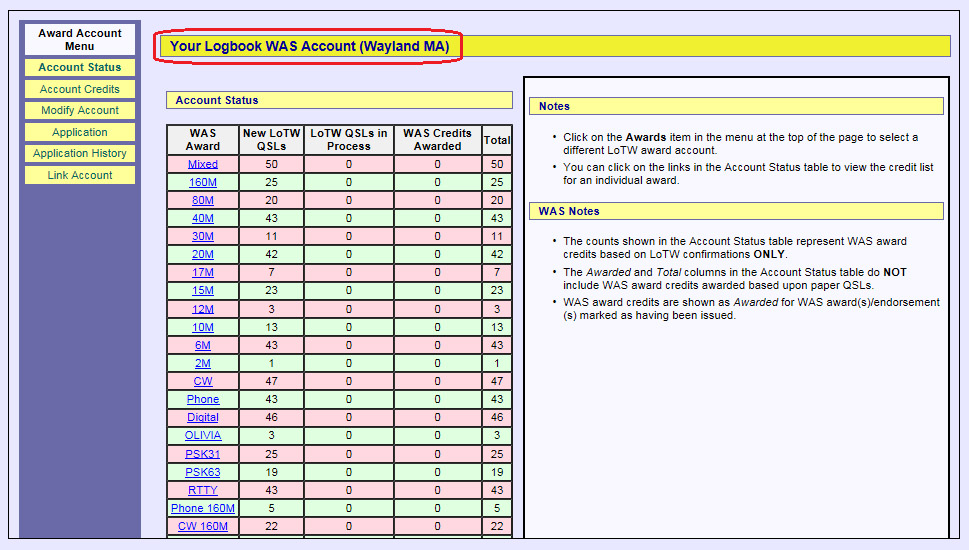Open the 30M award link
The width and height of the screenshot is (969, 550).
[x=203, y=236]
